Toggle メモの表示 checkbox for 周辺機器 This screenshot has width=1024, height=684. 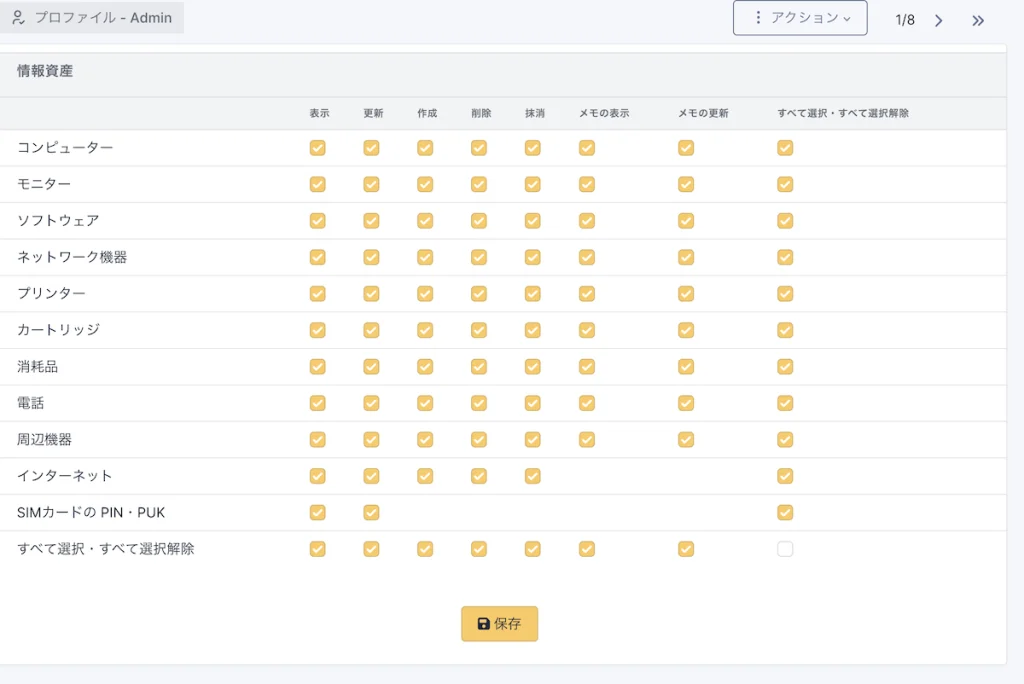pyautogui.click(x=587, y=440)
